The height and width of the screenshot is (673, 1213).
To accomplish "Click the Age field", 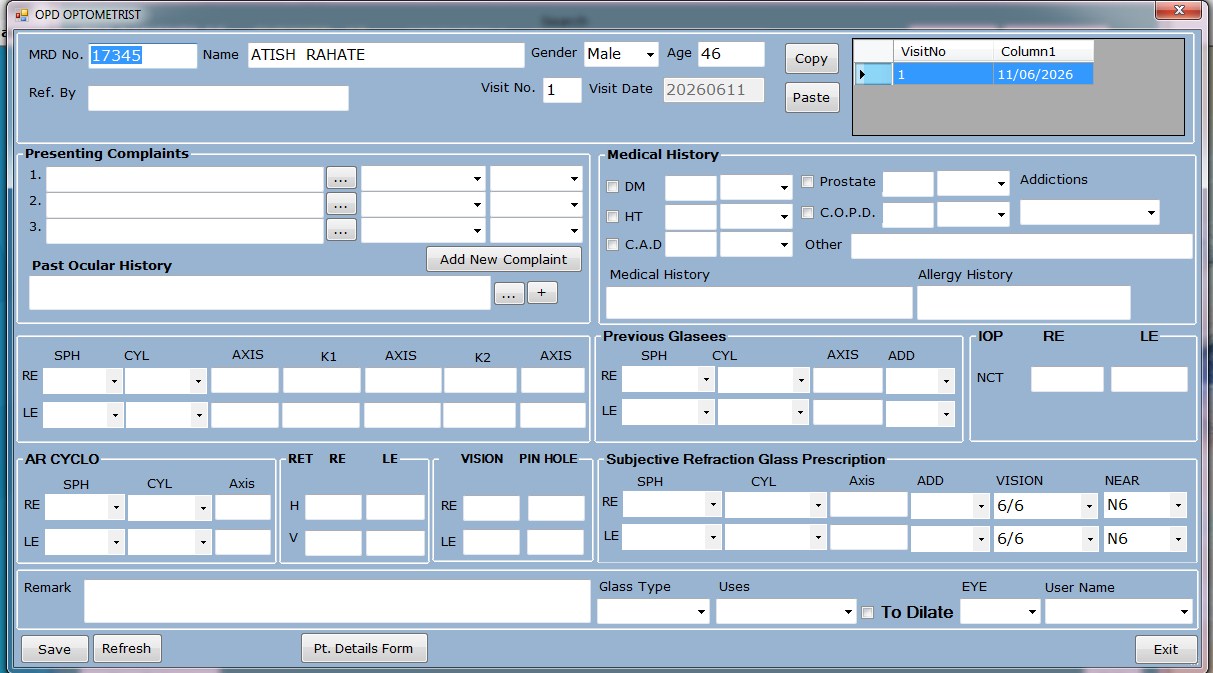I will pyautogui.click(x=731, y=54).
